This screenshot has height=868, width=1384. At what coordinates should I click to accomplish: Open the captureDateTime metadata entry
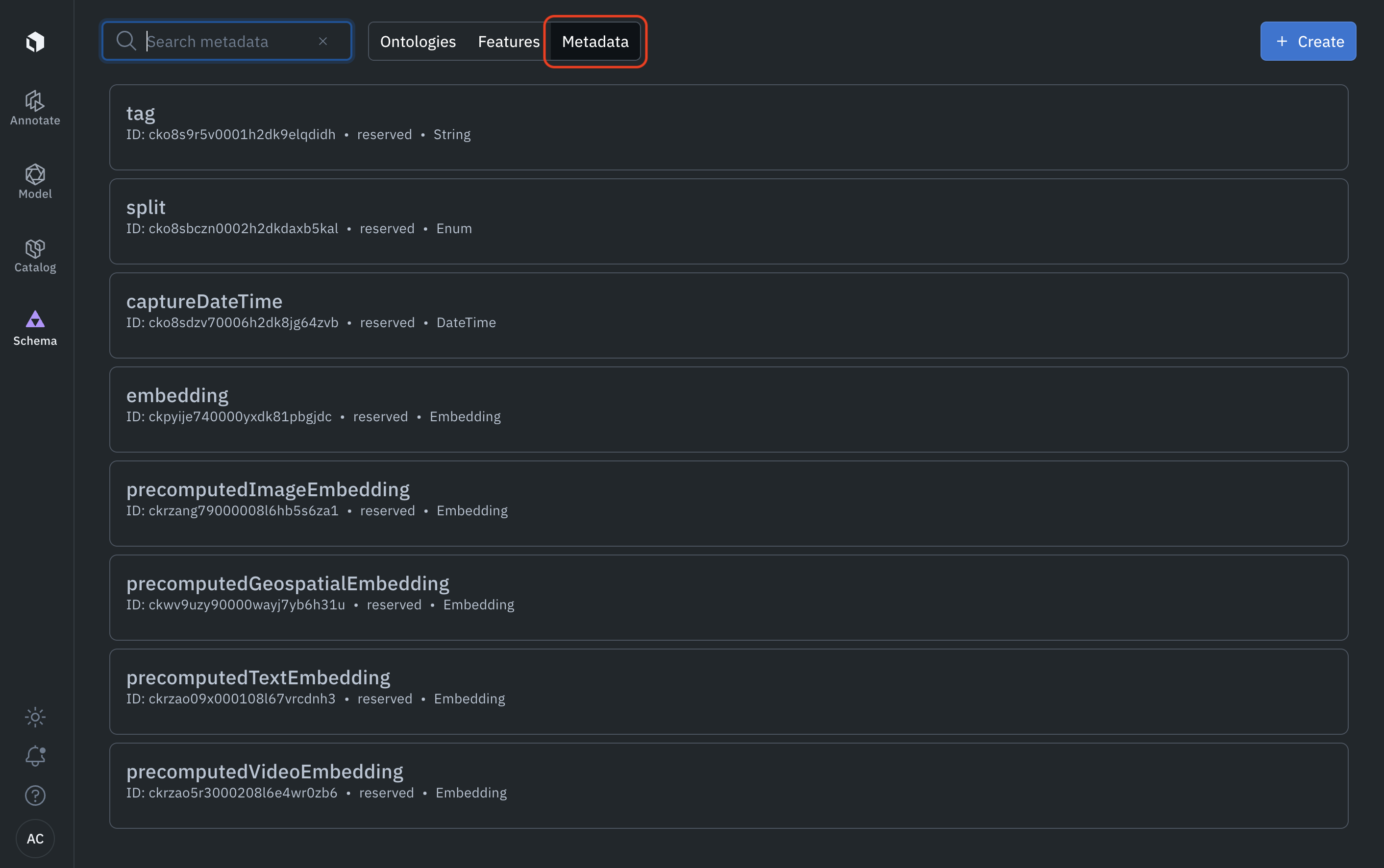728,316
